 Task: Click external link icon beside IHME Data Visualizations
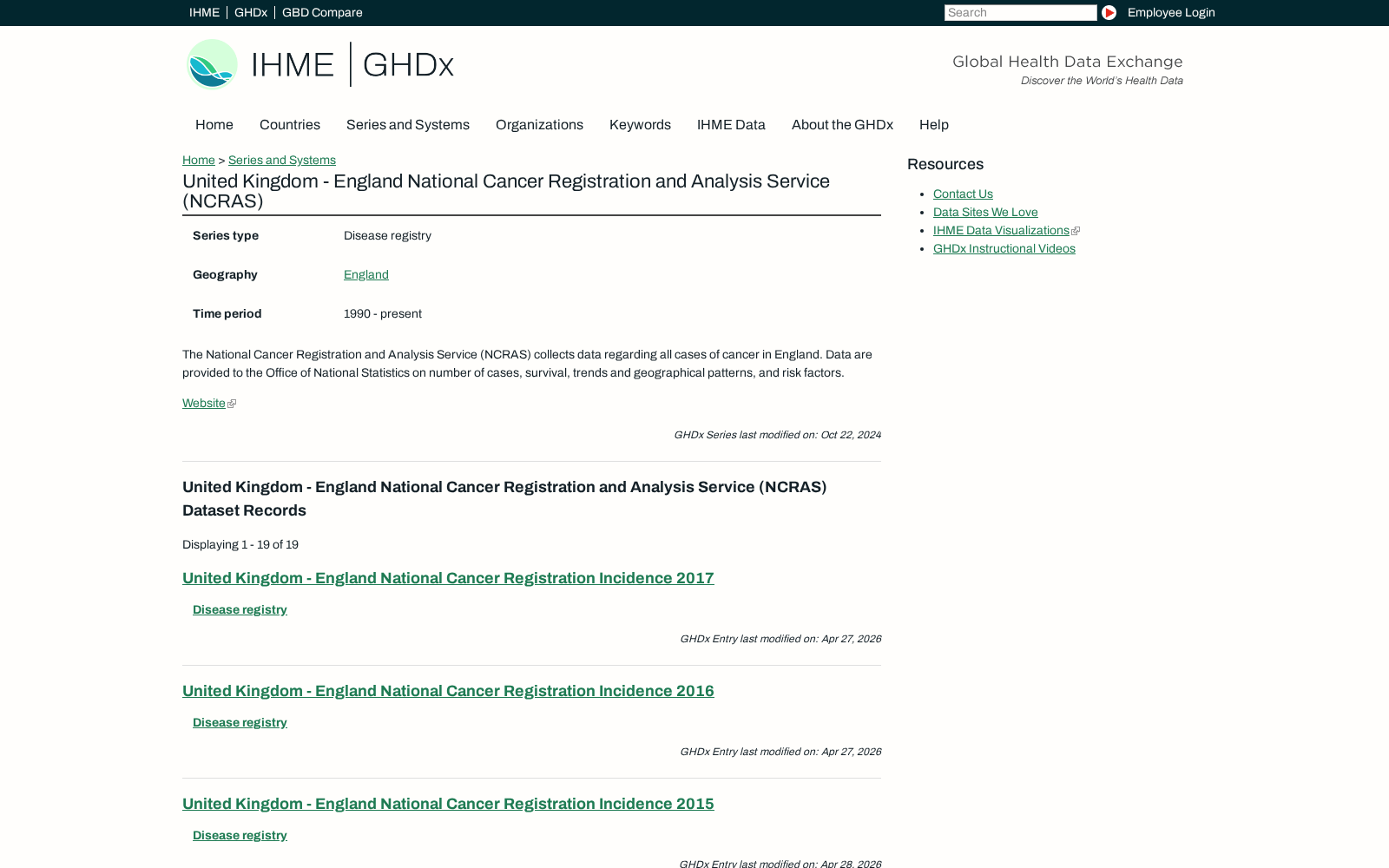point(1076,231)
